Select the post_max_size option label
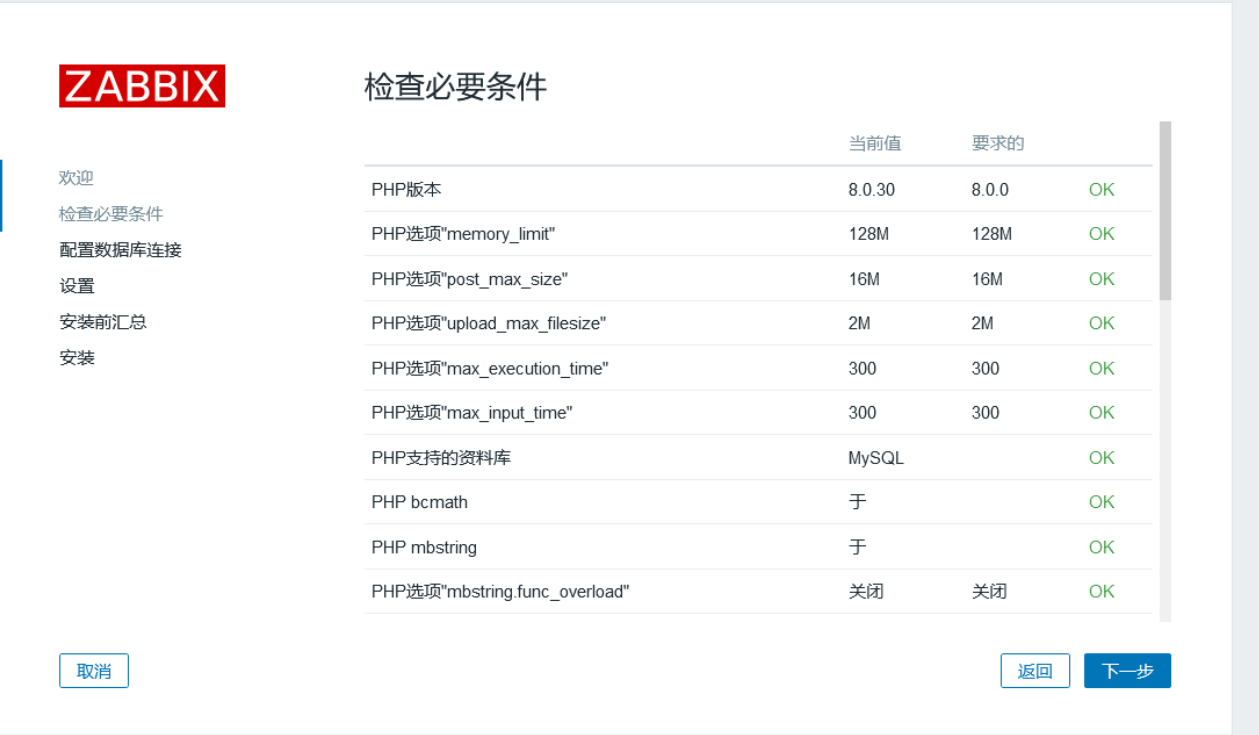This screenshot has width=1259, height=735. click(469, 279)
